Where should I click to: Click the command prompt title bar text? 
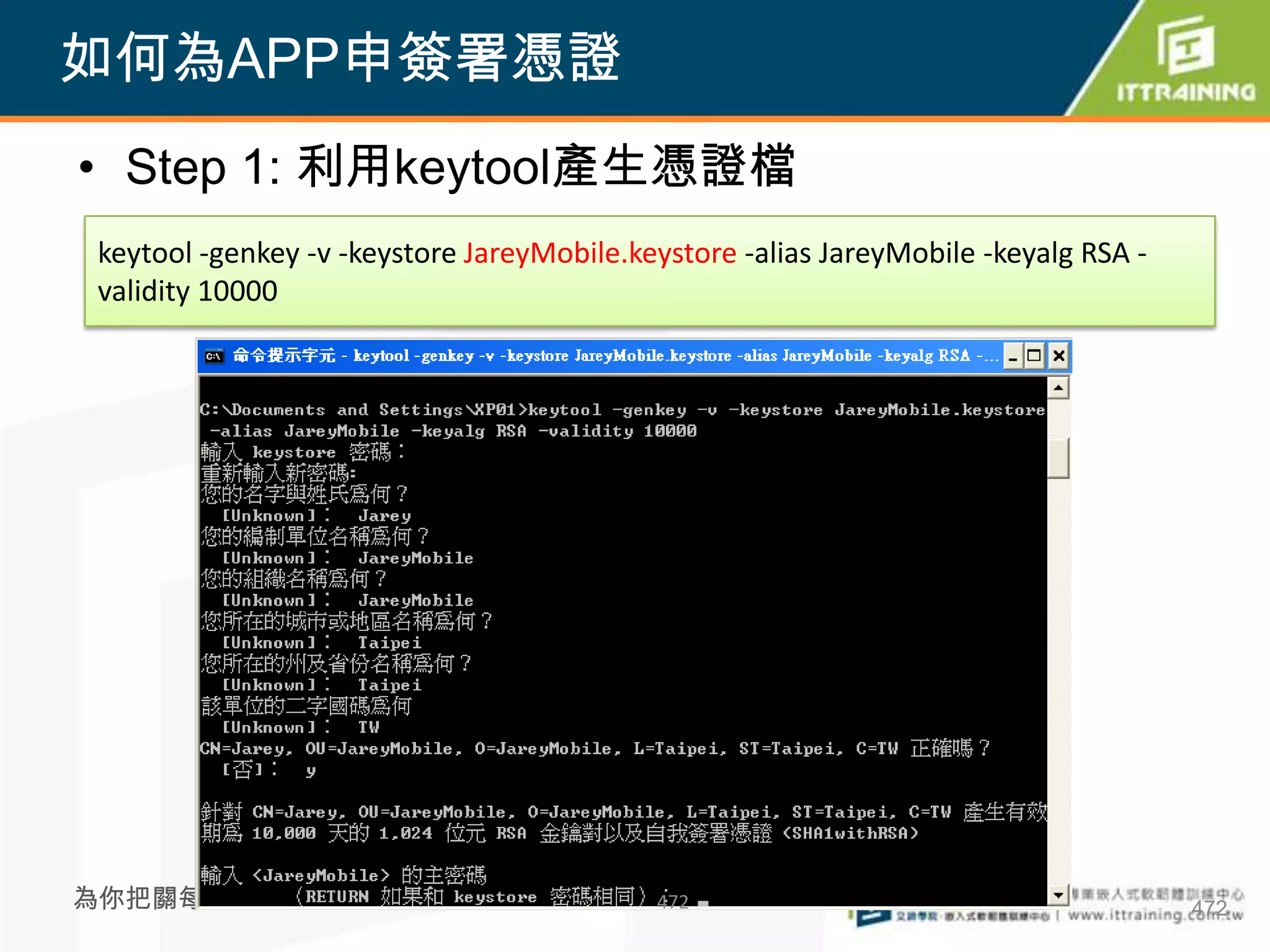[x=615, y=356]
